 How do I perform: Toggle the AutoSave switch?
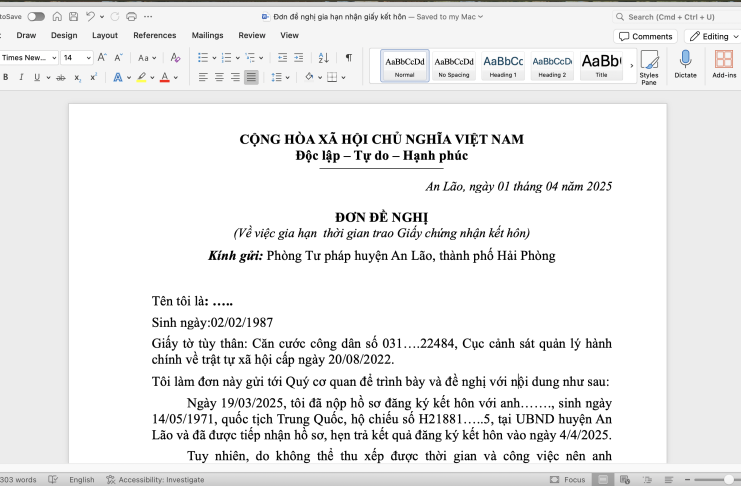pos(36,17)
